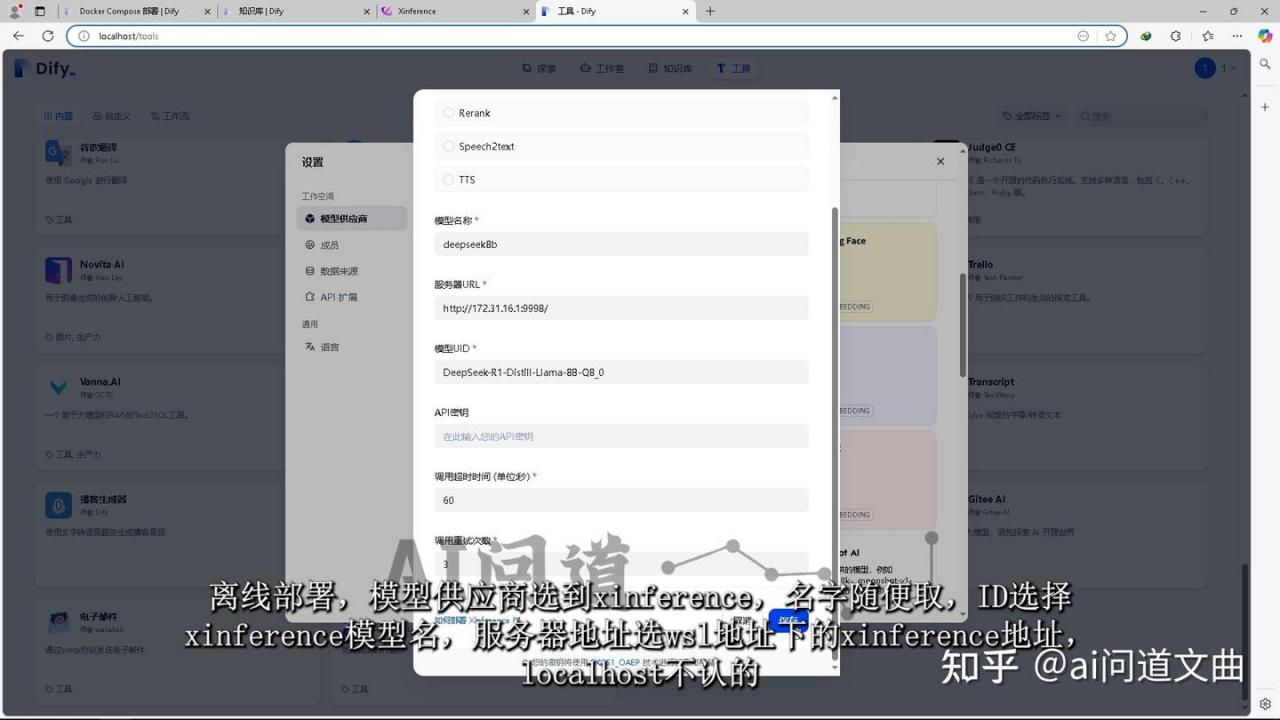Open the 播客生成器 tool icon
The width and height of the screenshot is (1280, 720).
tap(58, 504)
